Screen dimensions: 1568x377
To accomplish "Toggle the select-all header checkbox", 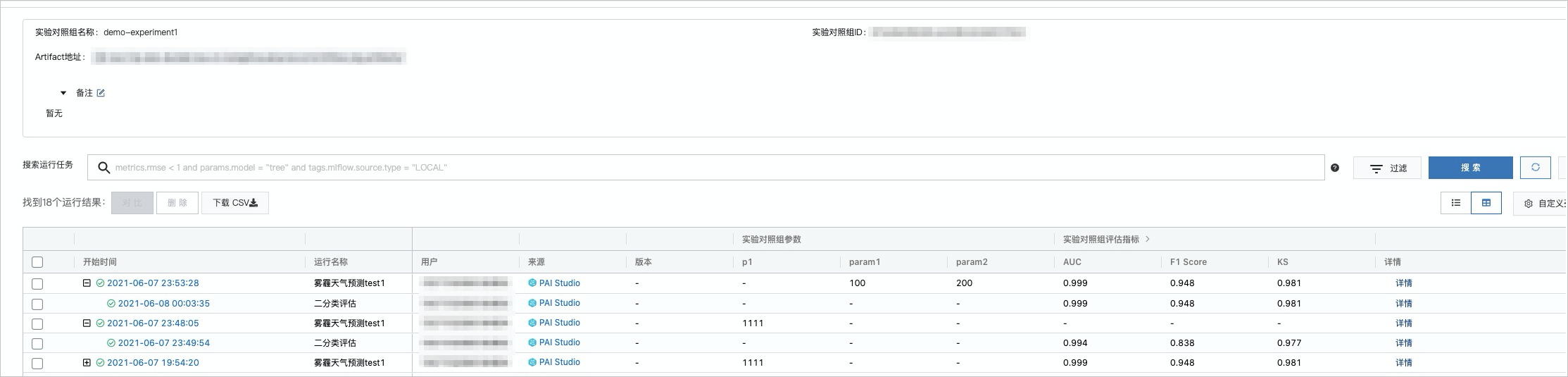I will [37, 262].
